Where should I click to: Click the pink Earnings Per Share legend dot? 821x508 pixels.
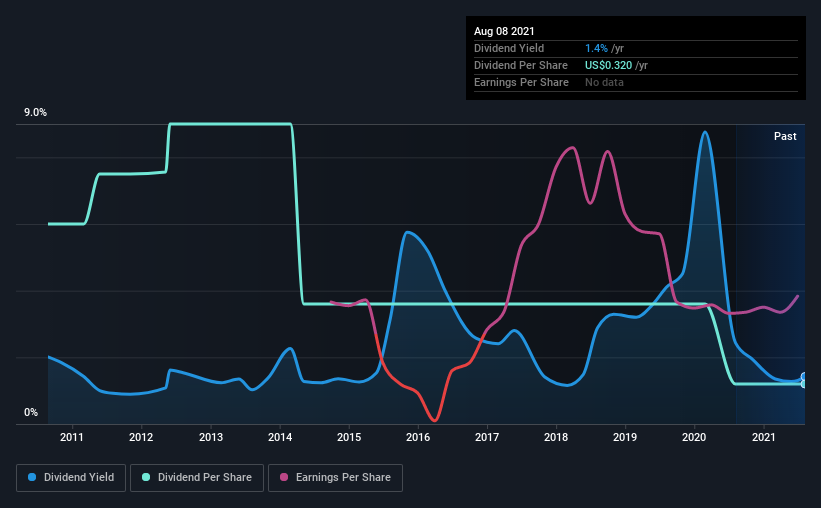[x=284, y=477]
